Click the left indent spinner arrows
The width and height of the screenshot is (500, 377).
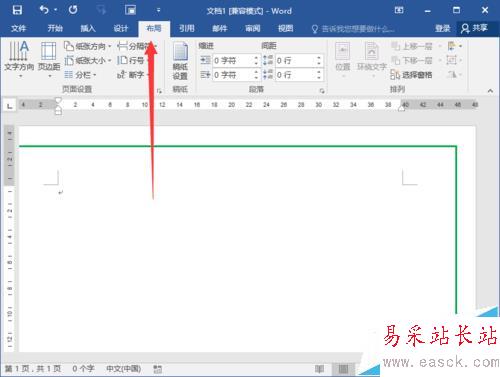256,60
